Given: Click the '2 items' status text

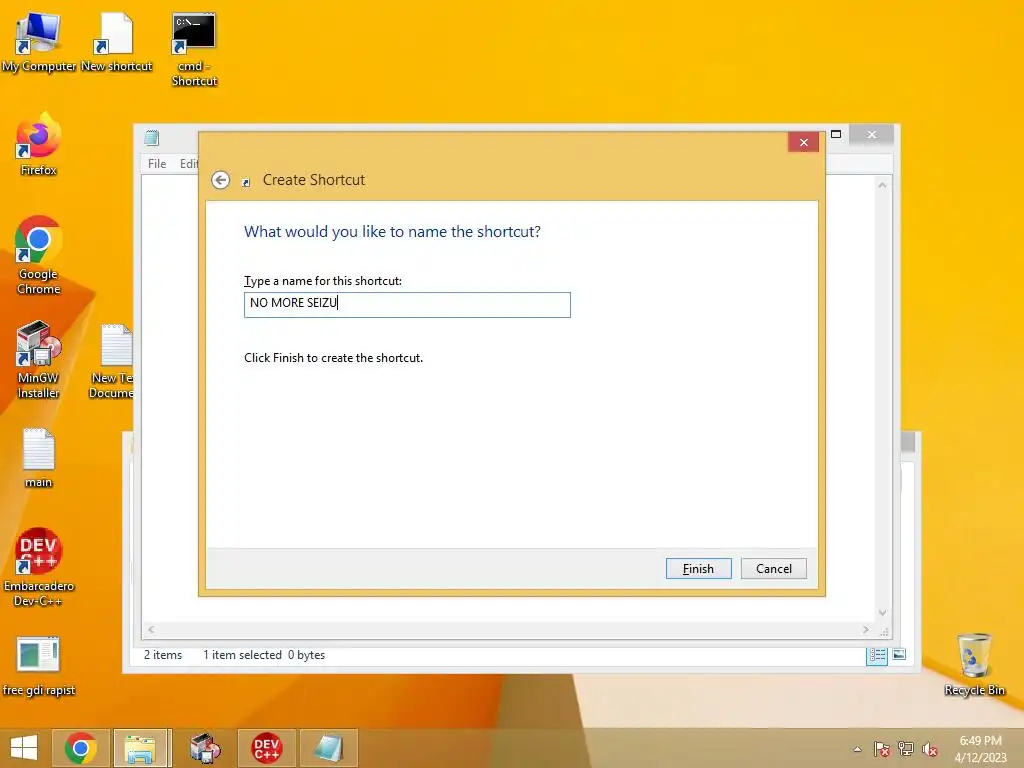Looking at the screenshot, I should tap(163, 655).
